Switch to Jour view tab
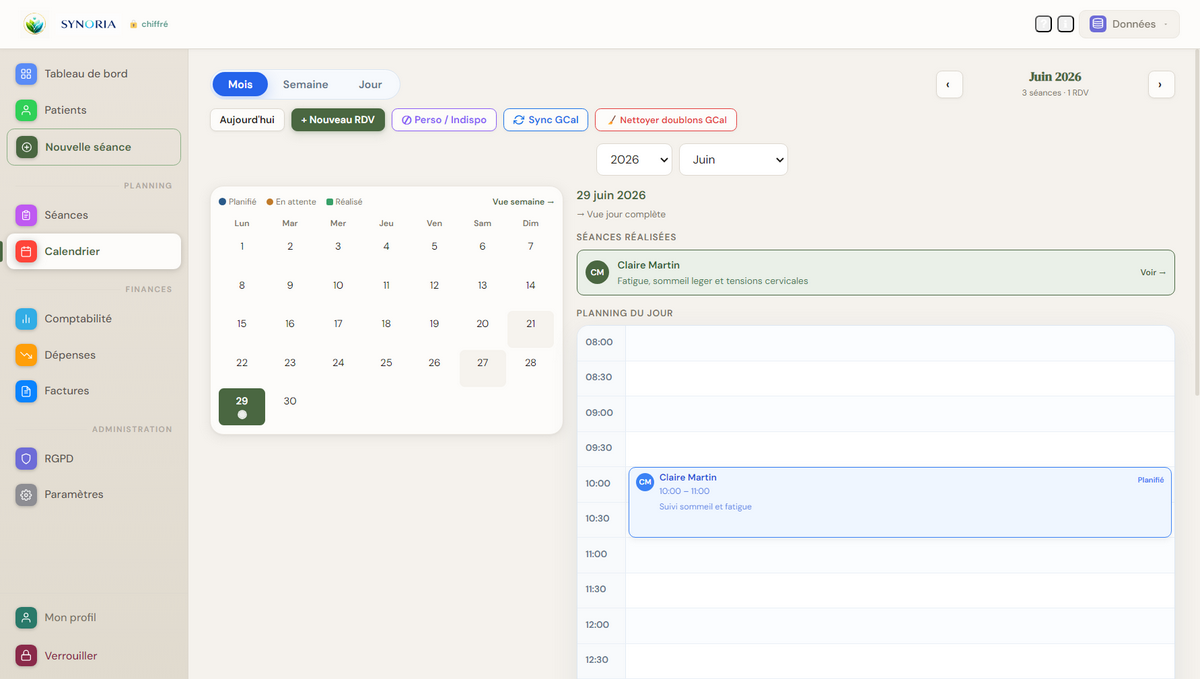 (370, 85)
